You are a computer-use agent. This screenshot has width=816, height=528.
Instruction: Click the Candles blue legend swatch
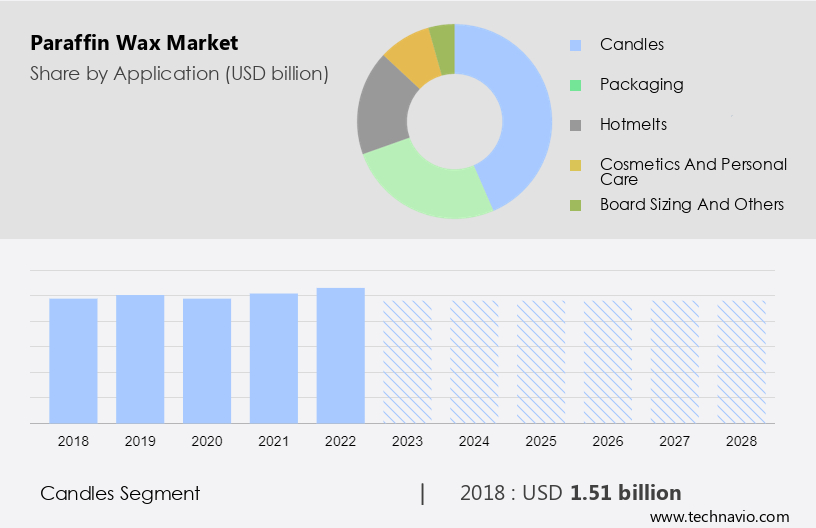coord(575,45)
